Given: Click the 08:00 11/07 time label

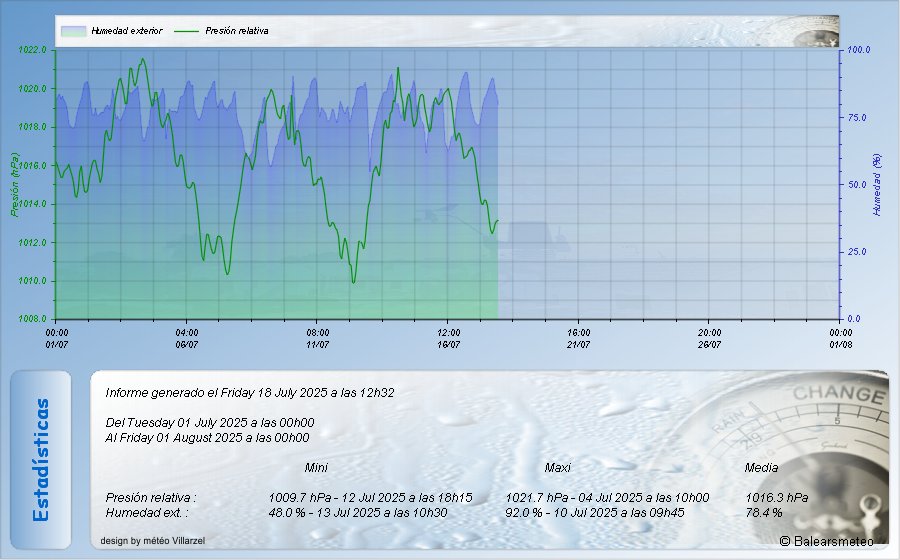Looking at the screenshot, I should pos(317,339).
